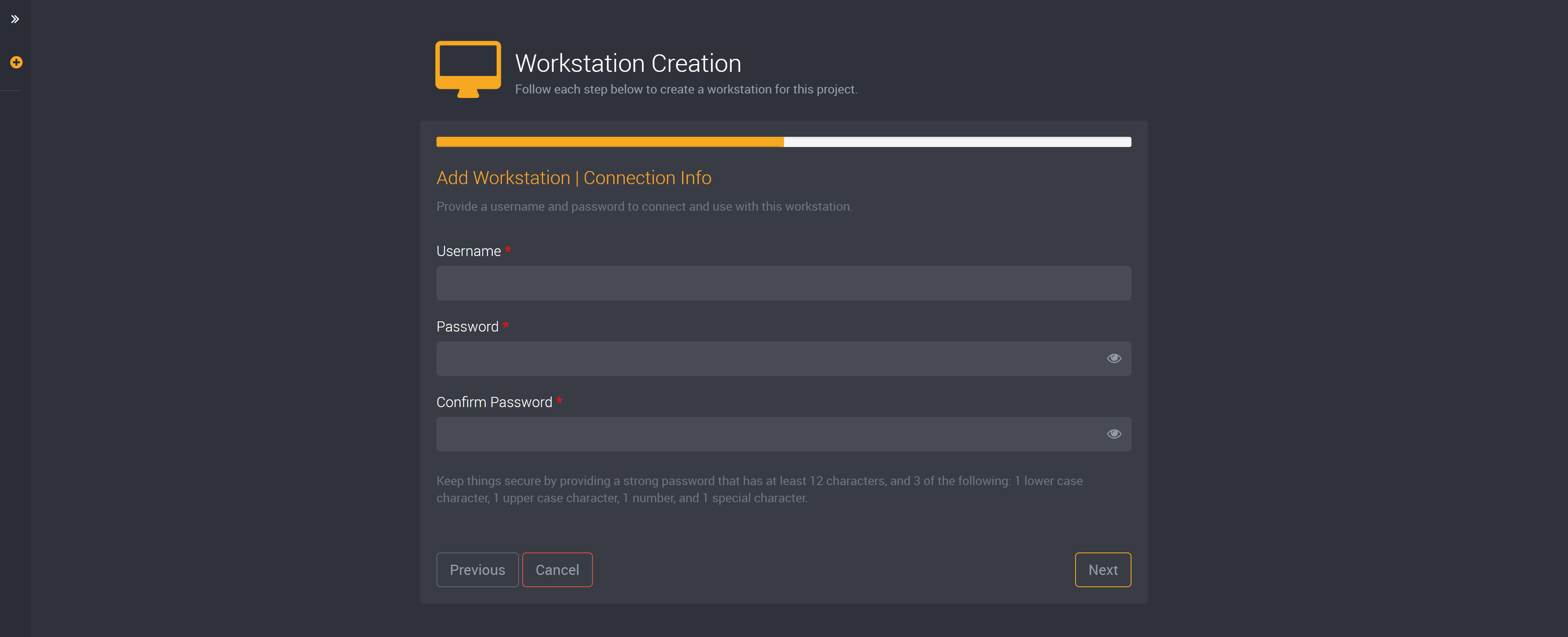Click the 'Add Workstation | Connection Info' heading
This screenshot has height=637, width=1568.
pyautogui.click(x=573, y=178)
